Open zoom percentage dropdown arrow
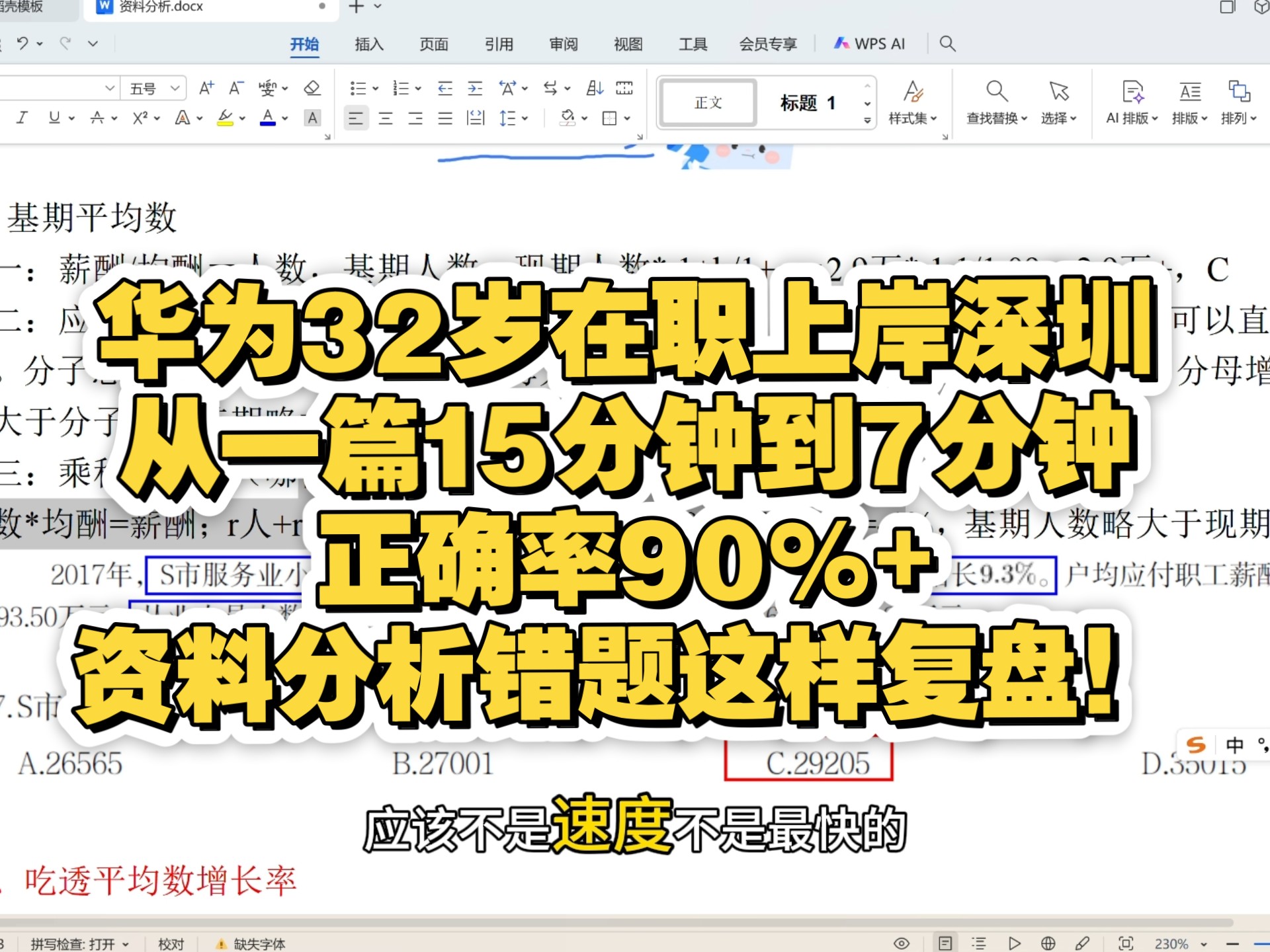Image resolution: width=1270 pixels, height=952 pixels. point(1204,944)
